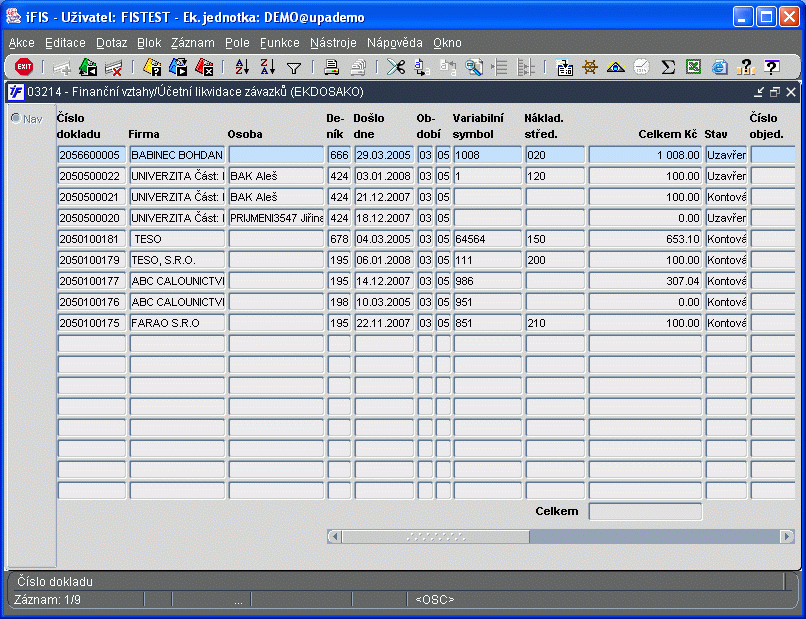
Task: Open the Okno menu
Action: pyautogui.click(x=447, y=43)
